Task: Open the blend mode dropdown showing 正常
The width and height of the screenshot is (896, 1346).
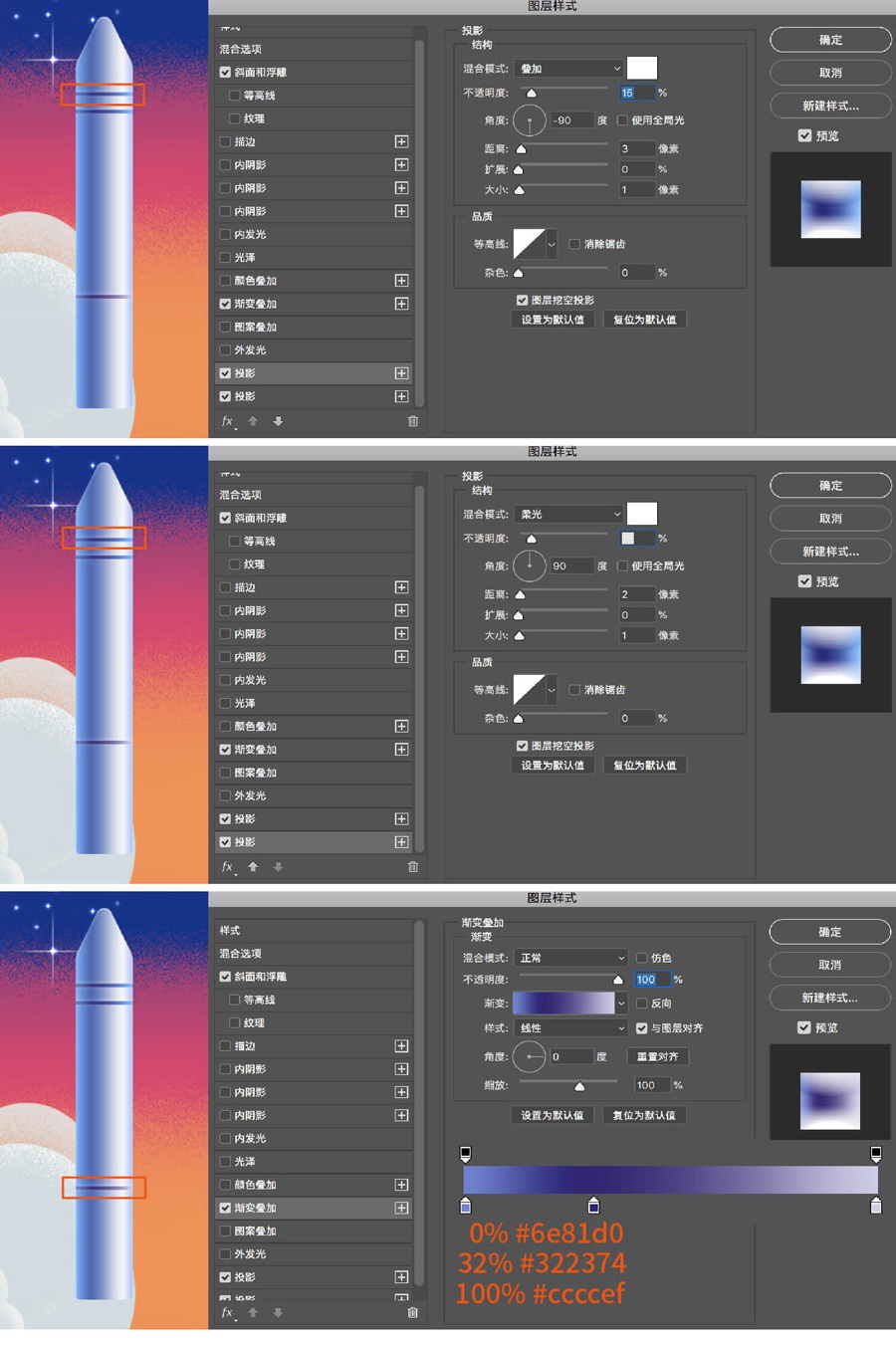Action: 572,958
